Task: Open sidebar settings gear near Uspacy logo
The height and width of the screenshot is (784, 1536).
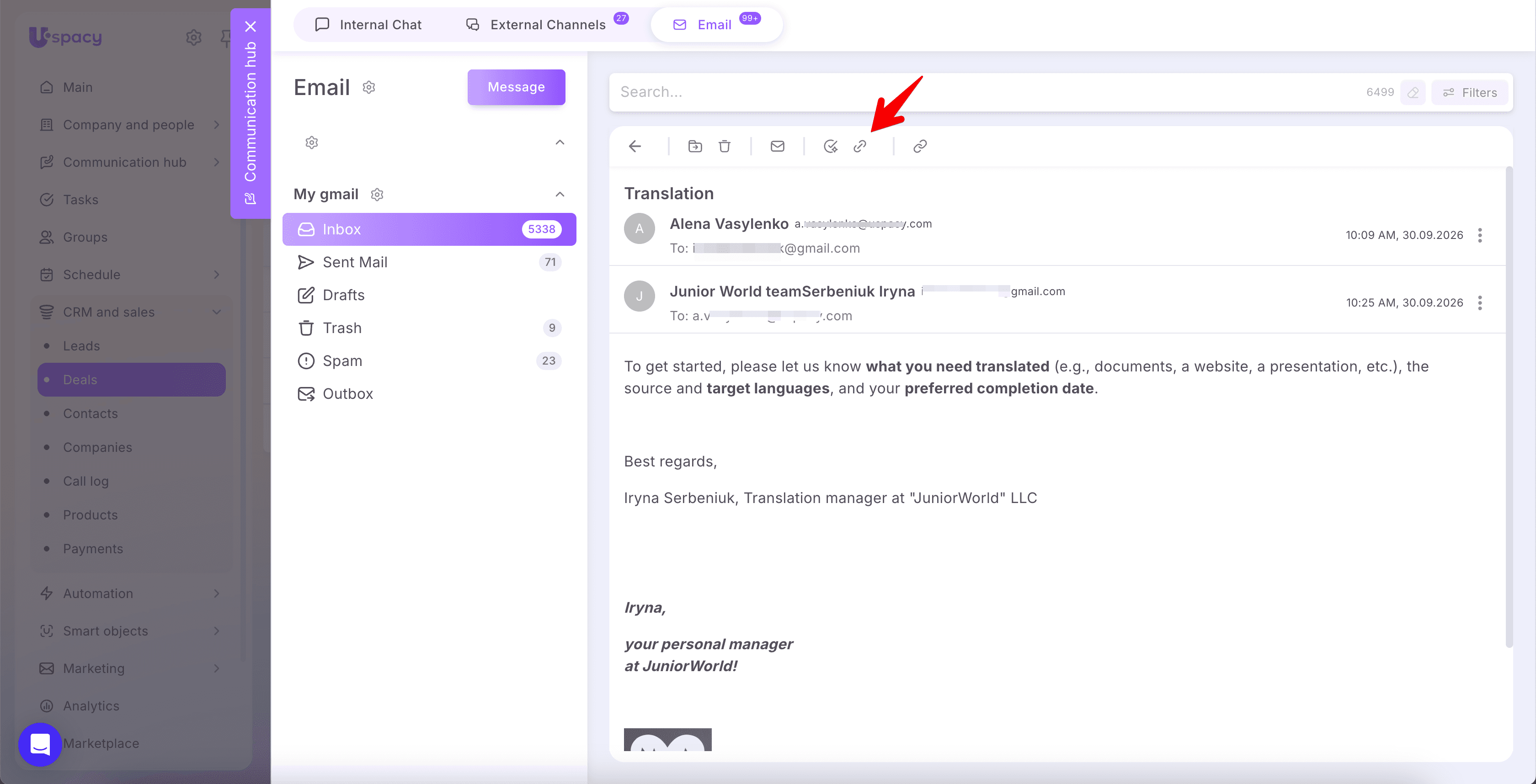Action: 193,37
